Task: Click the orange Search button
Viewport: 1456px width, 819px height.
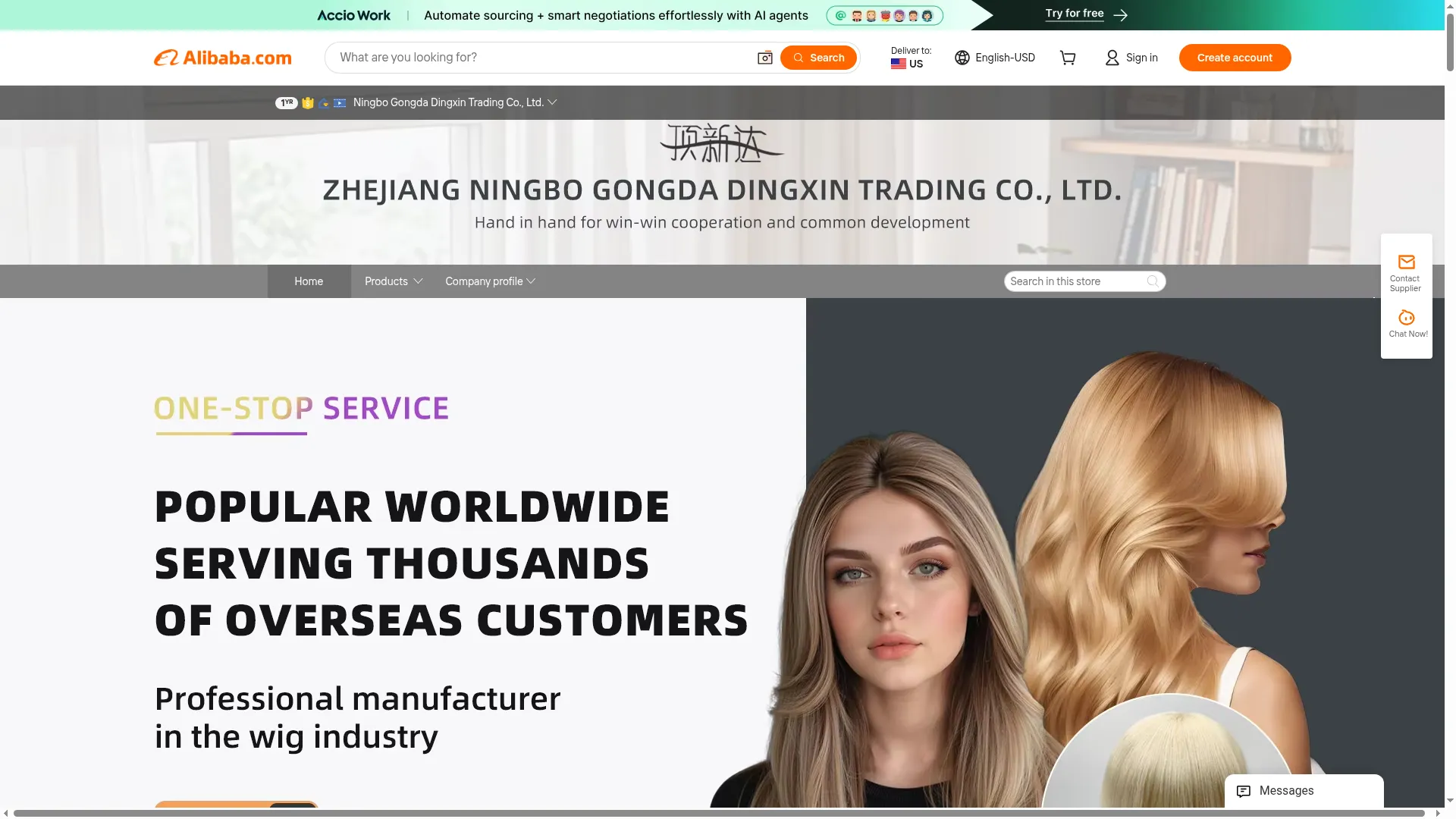Action: click(x=818, y=58)
